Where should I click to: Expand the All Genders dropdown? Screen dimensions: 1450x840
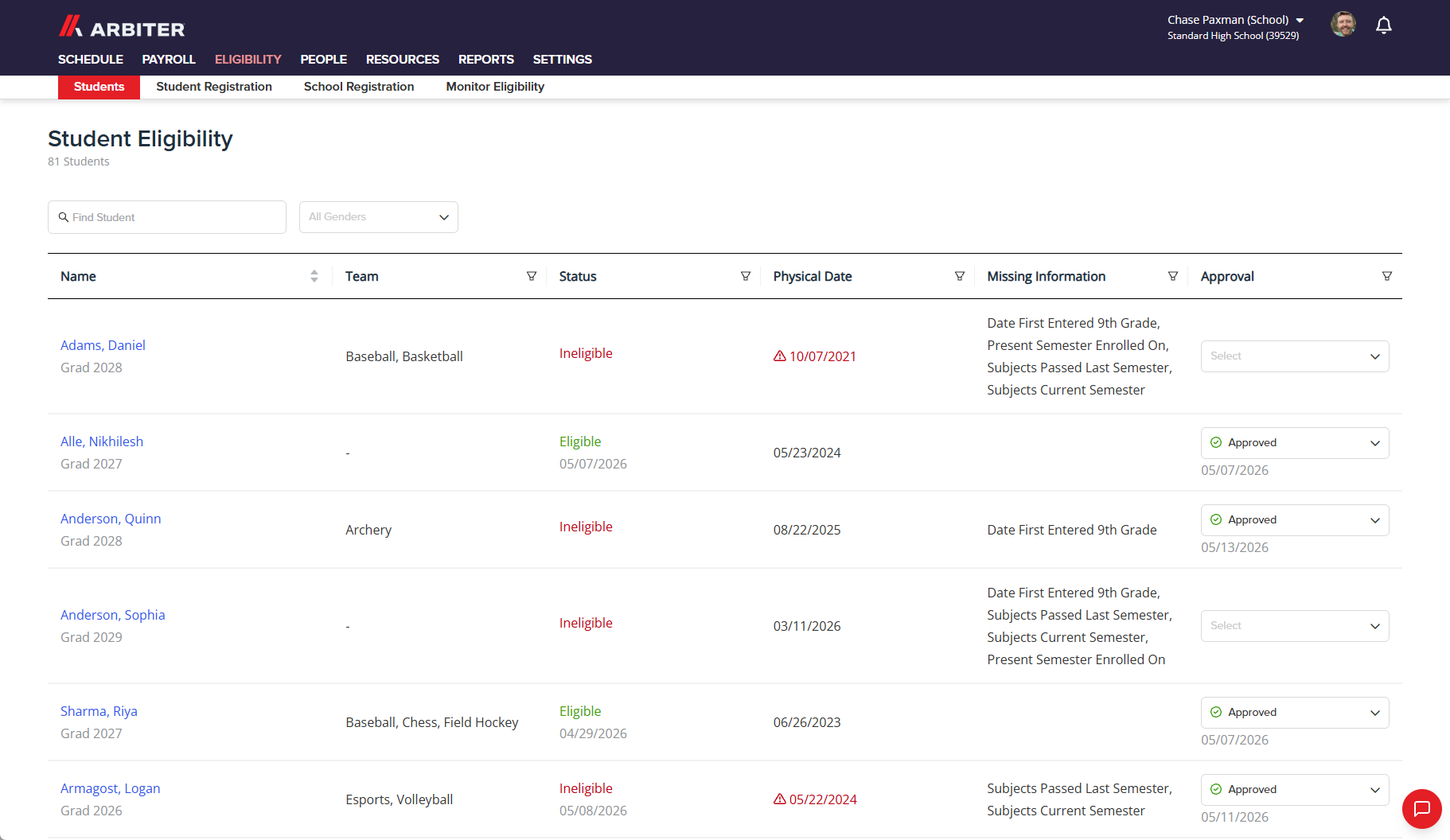379,217
